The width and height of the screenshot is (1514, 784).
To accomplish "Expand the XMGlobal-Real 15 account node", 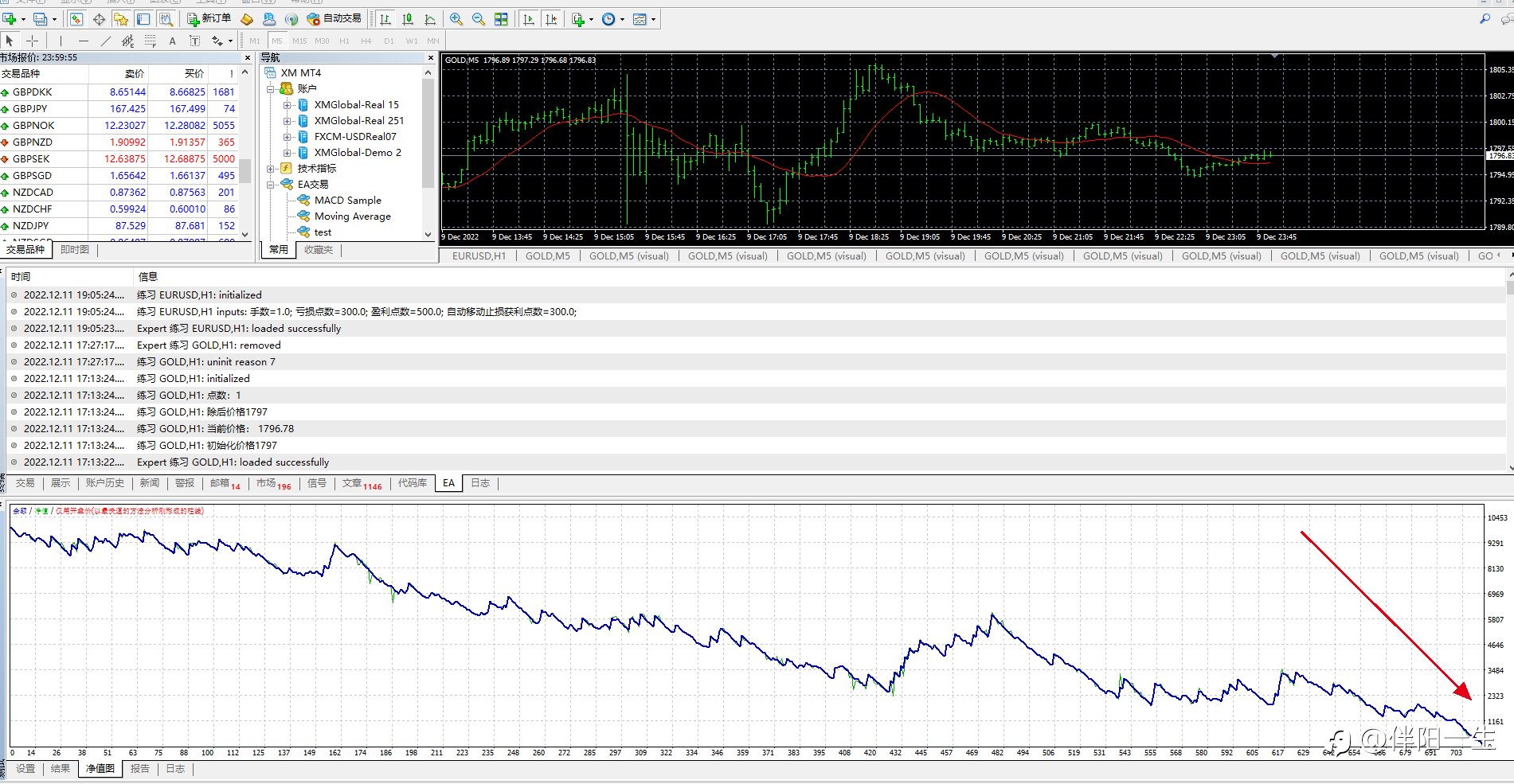I will pyautogui.click(x=287, y=105).
